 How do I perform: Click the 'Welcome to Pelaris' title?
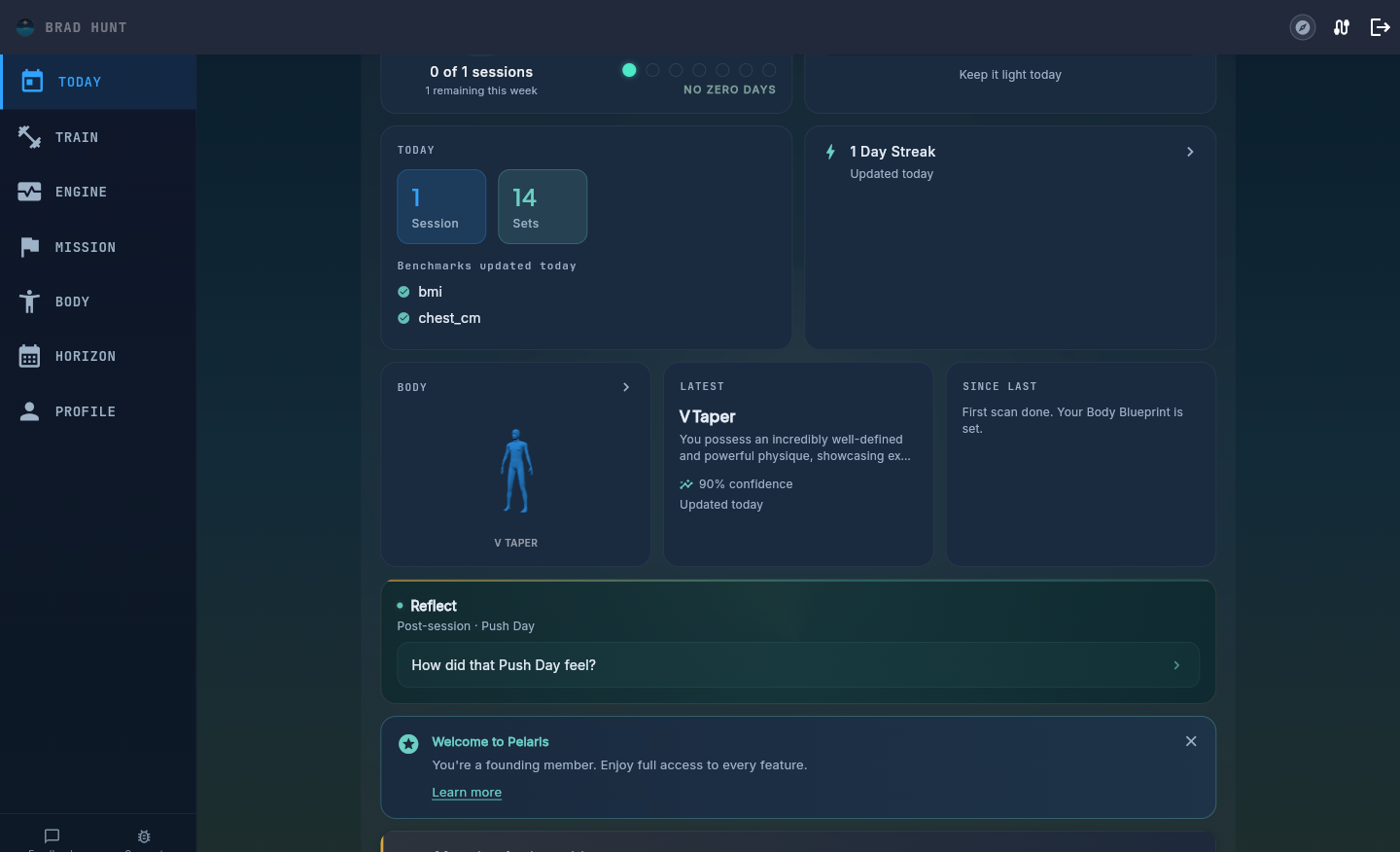(x=490, y=742)
